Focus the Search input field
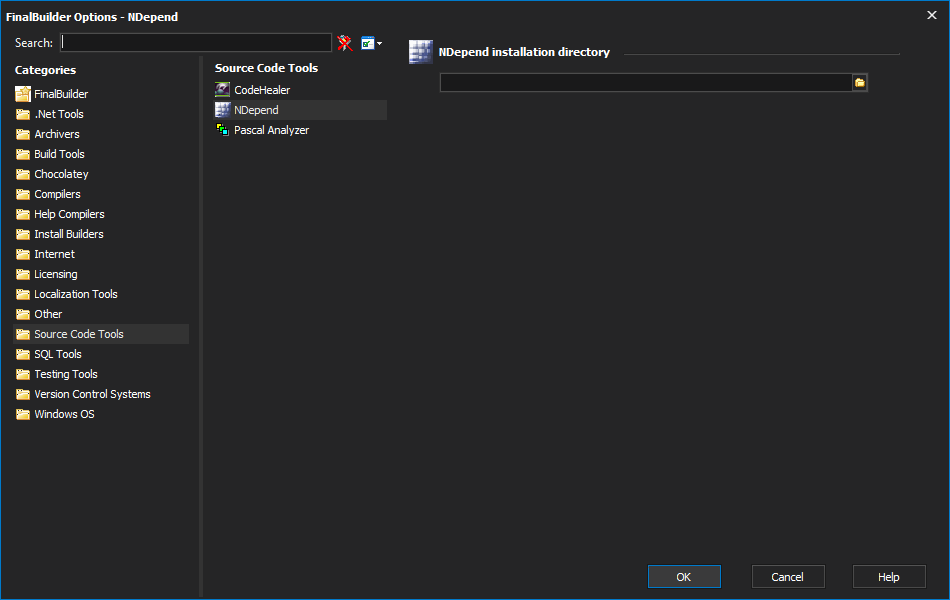950x600 pixels. [x=196, y=42]
